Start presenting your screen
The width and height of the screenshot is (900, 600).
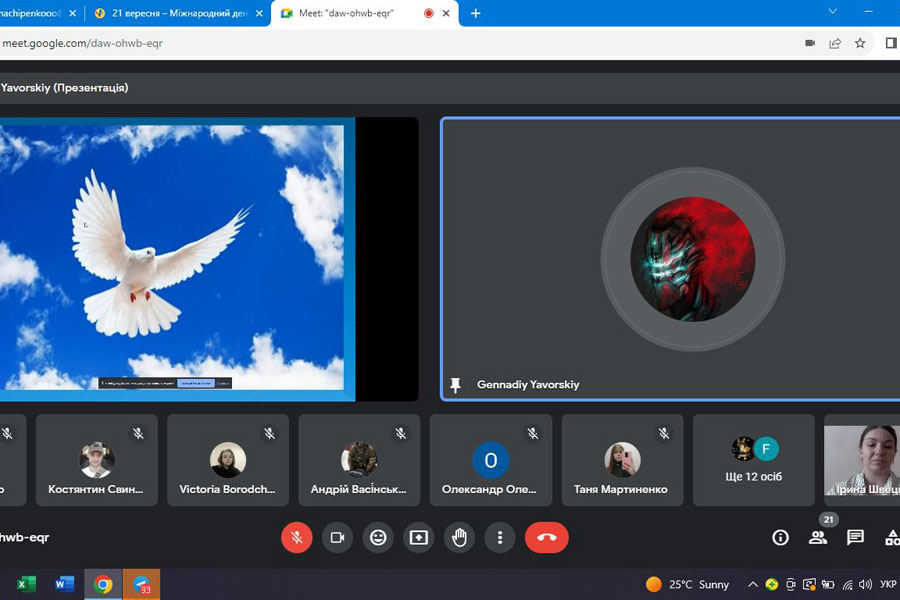(x=418, y=537)
